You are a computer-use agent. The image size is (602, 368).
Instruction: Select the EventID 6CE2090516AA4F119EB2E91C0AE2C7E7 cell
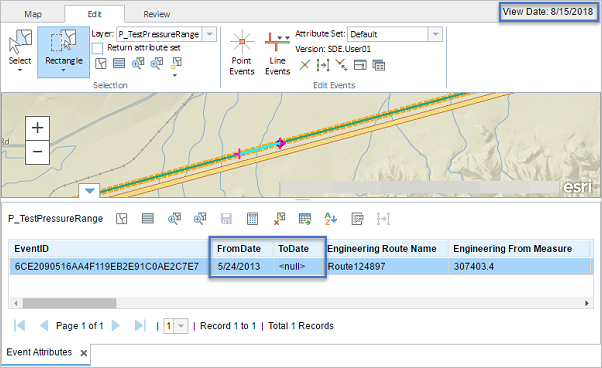111,266
